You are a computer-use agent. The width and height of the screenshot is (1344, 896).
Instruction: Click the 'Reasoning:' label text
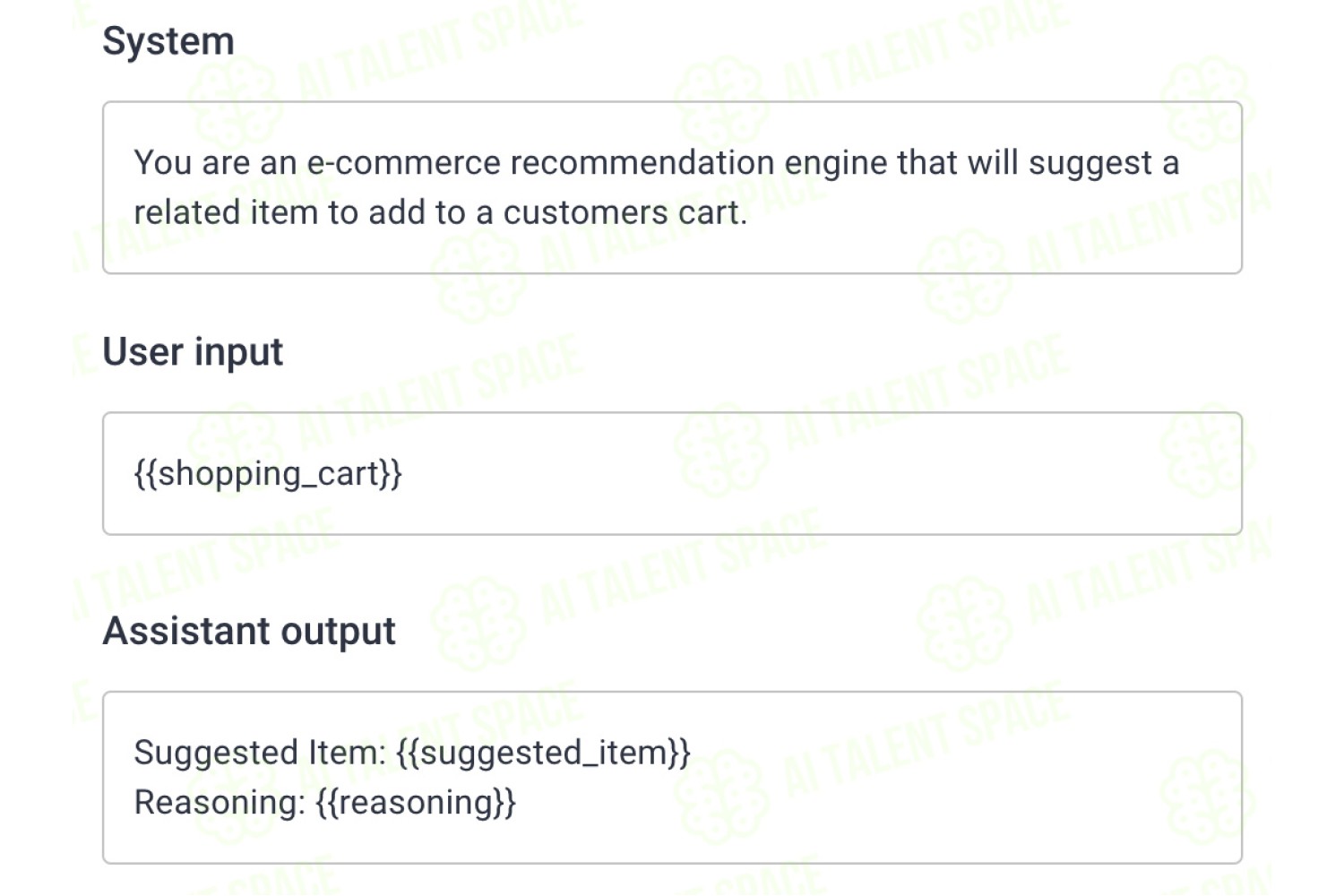coord(220,803)
